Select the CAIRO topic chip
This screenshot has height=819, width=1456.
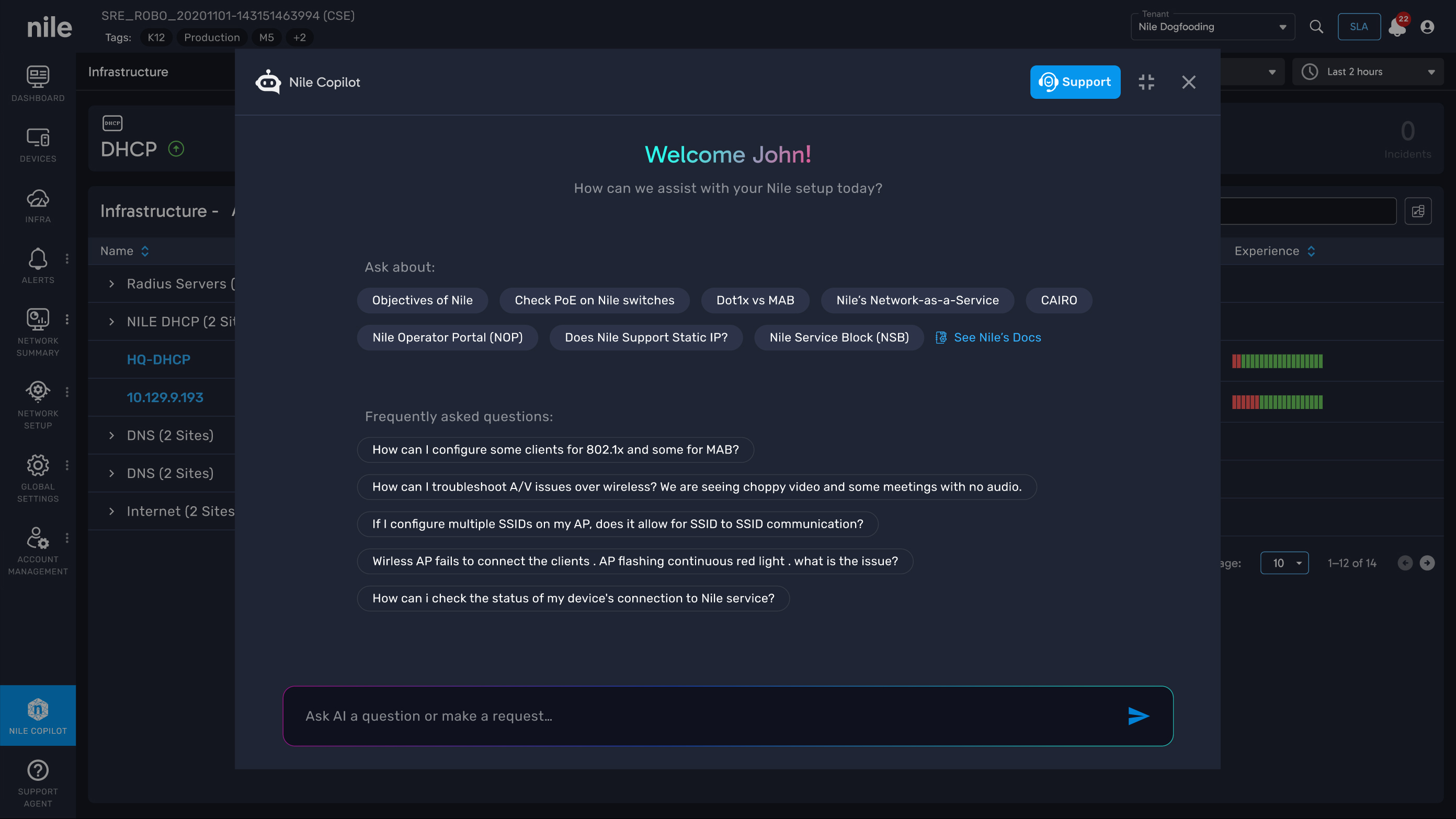tap(1059, 300)
